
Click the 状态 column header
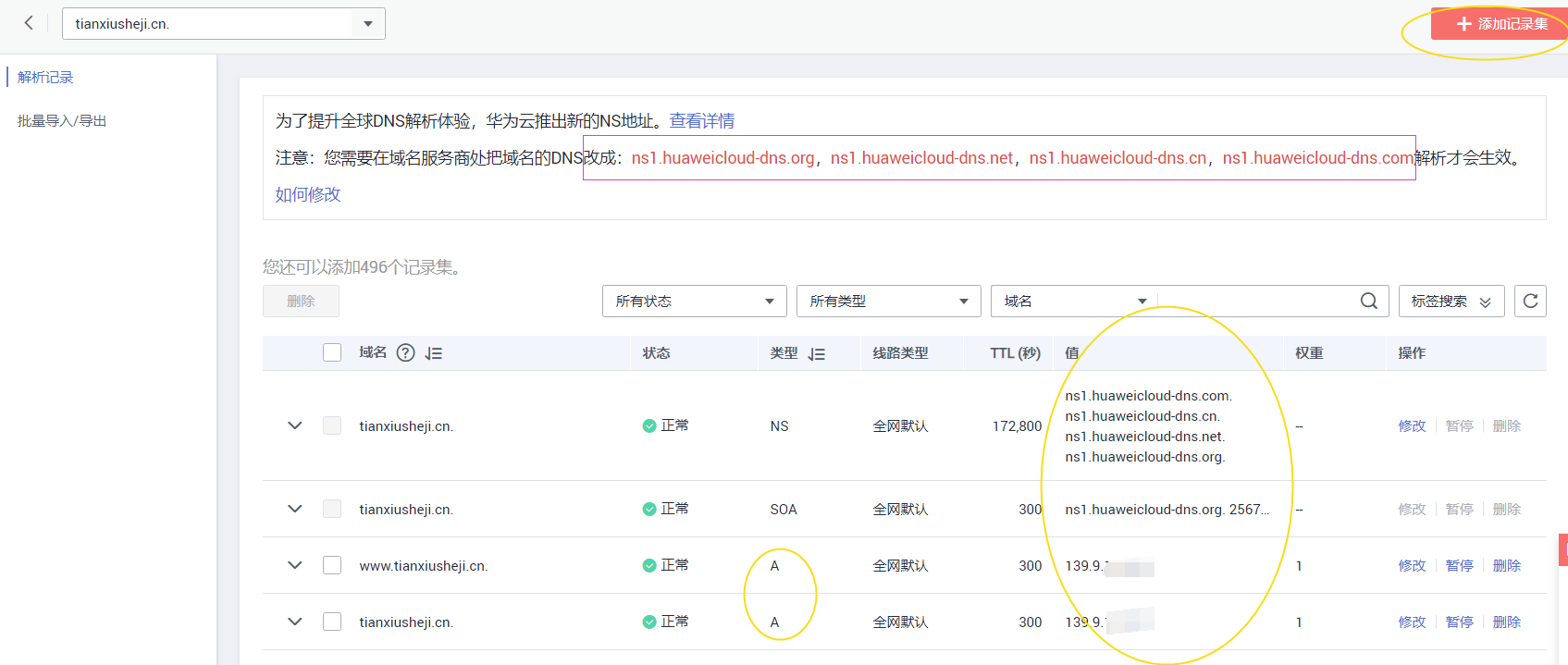656,353
